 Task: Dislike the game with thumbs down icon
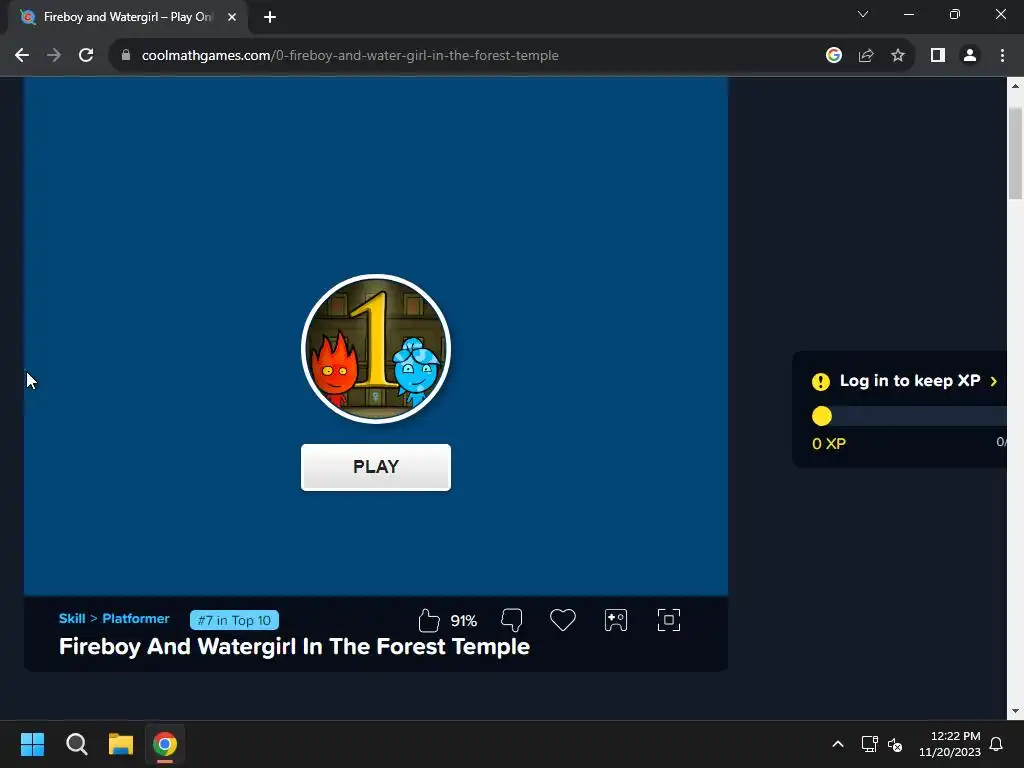point(511,620)
